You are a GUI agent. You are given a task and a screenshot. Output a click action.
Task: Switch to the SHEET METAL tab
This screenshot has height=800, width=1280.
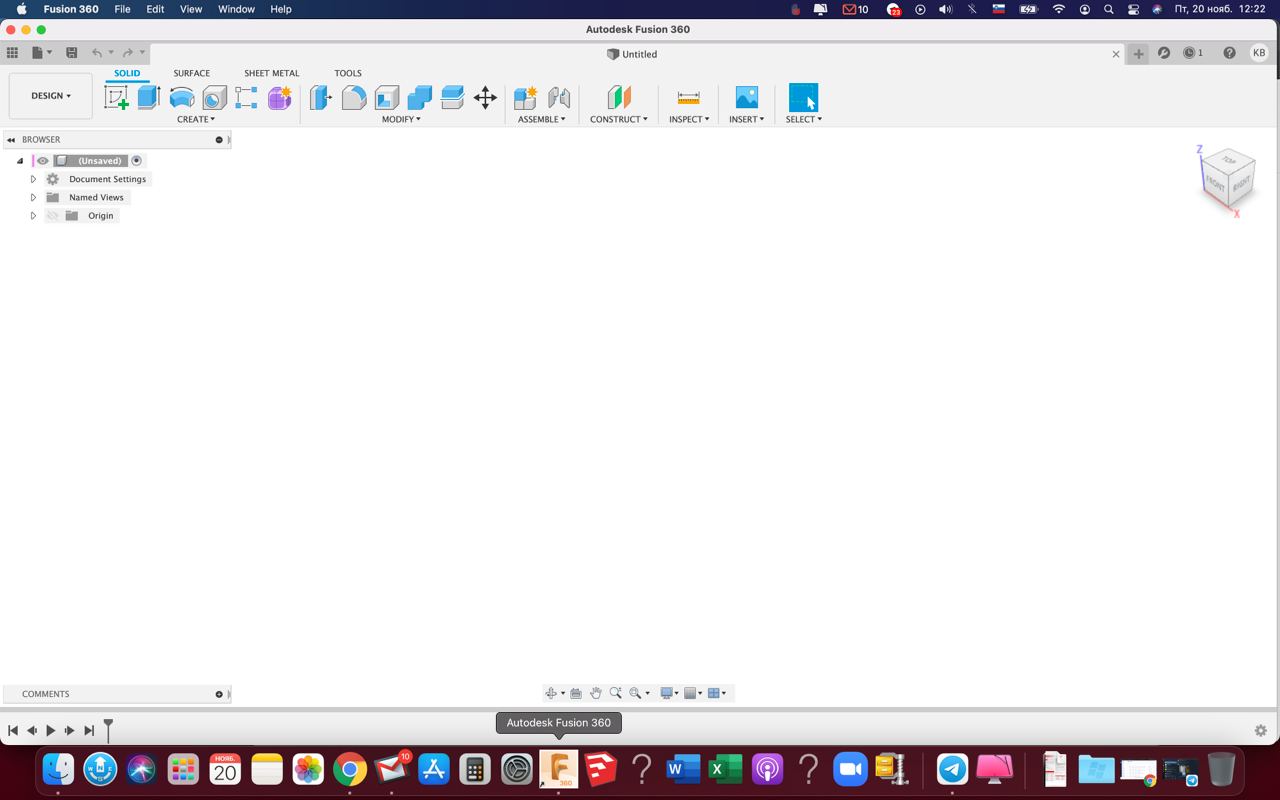[x=271, y=73]
